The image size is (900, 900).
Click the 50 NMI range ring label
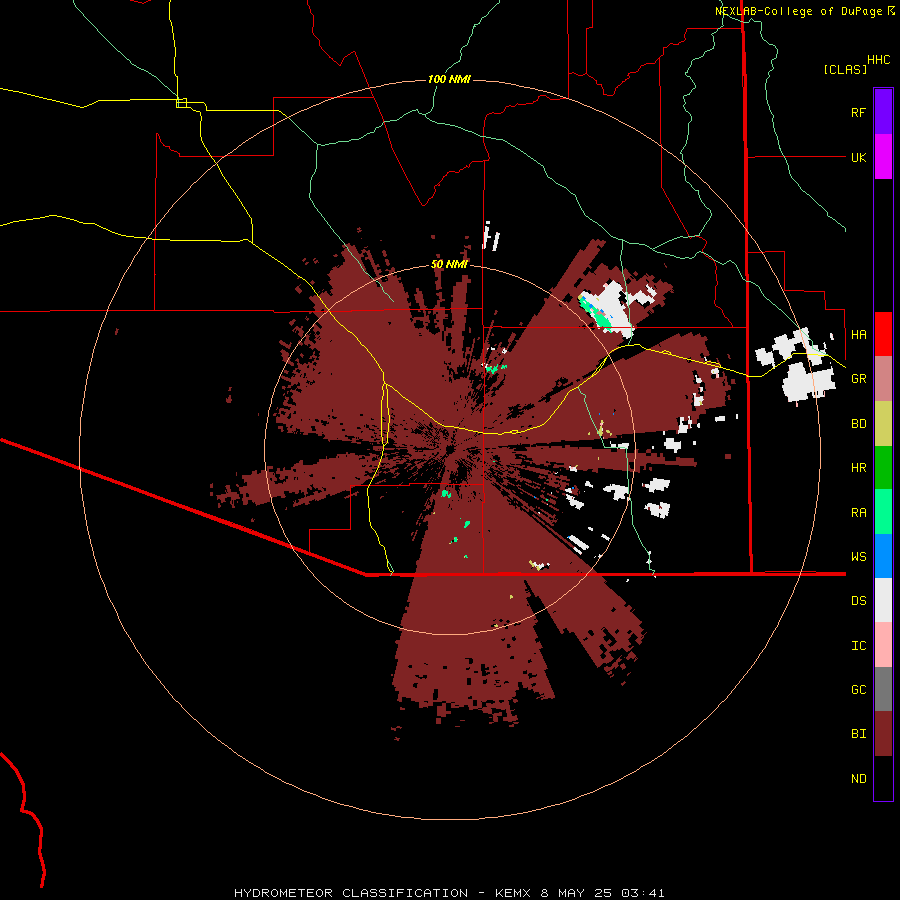[449, 265]
